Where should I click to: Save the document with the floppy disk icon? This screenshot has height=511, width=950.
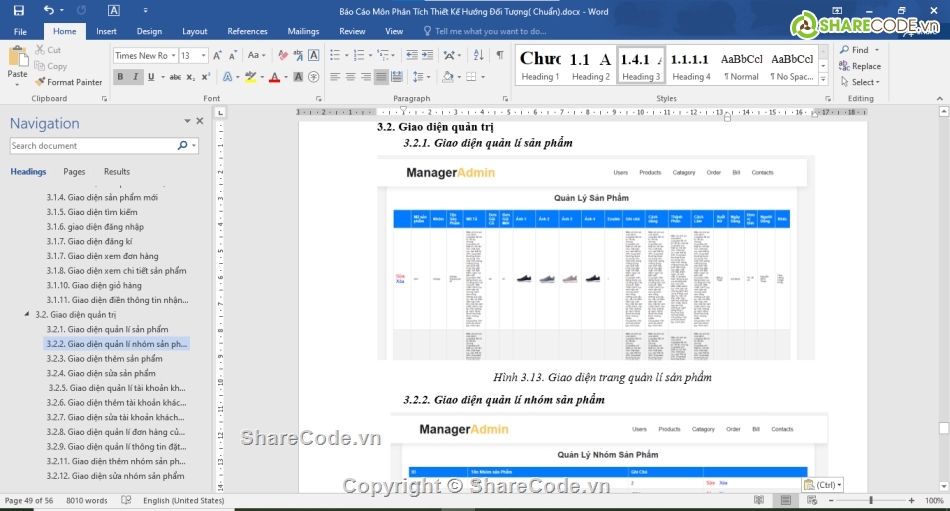tap(19, 10)
